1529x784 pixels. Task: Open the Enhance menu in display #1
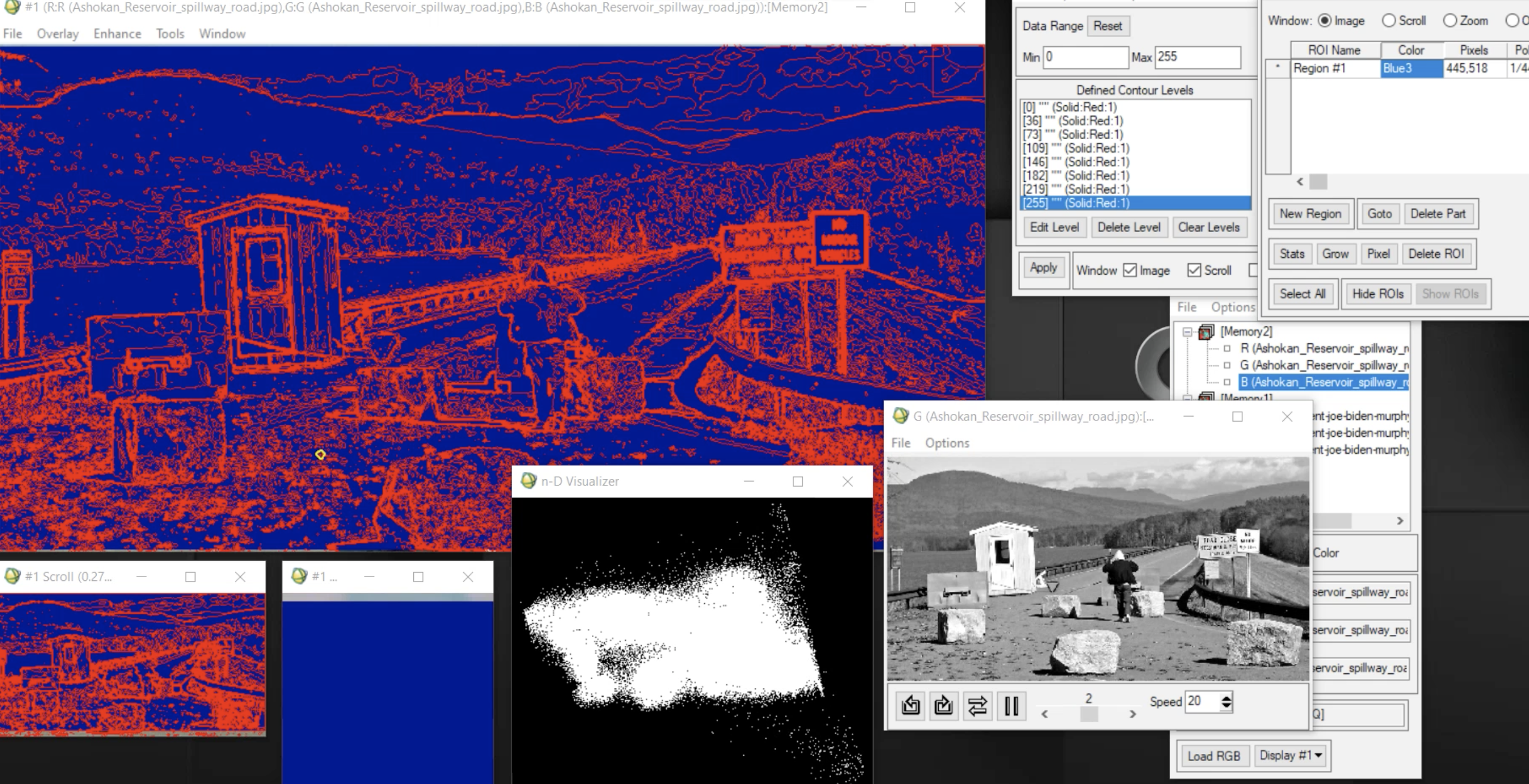click(117, 34)
